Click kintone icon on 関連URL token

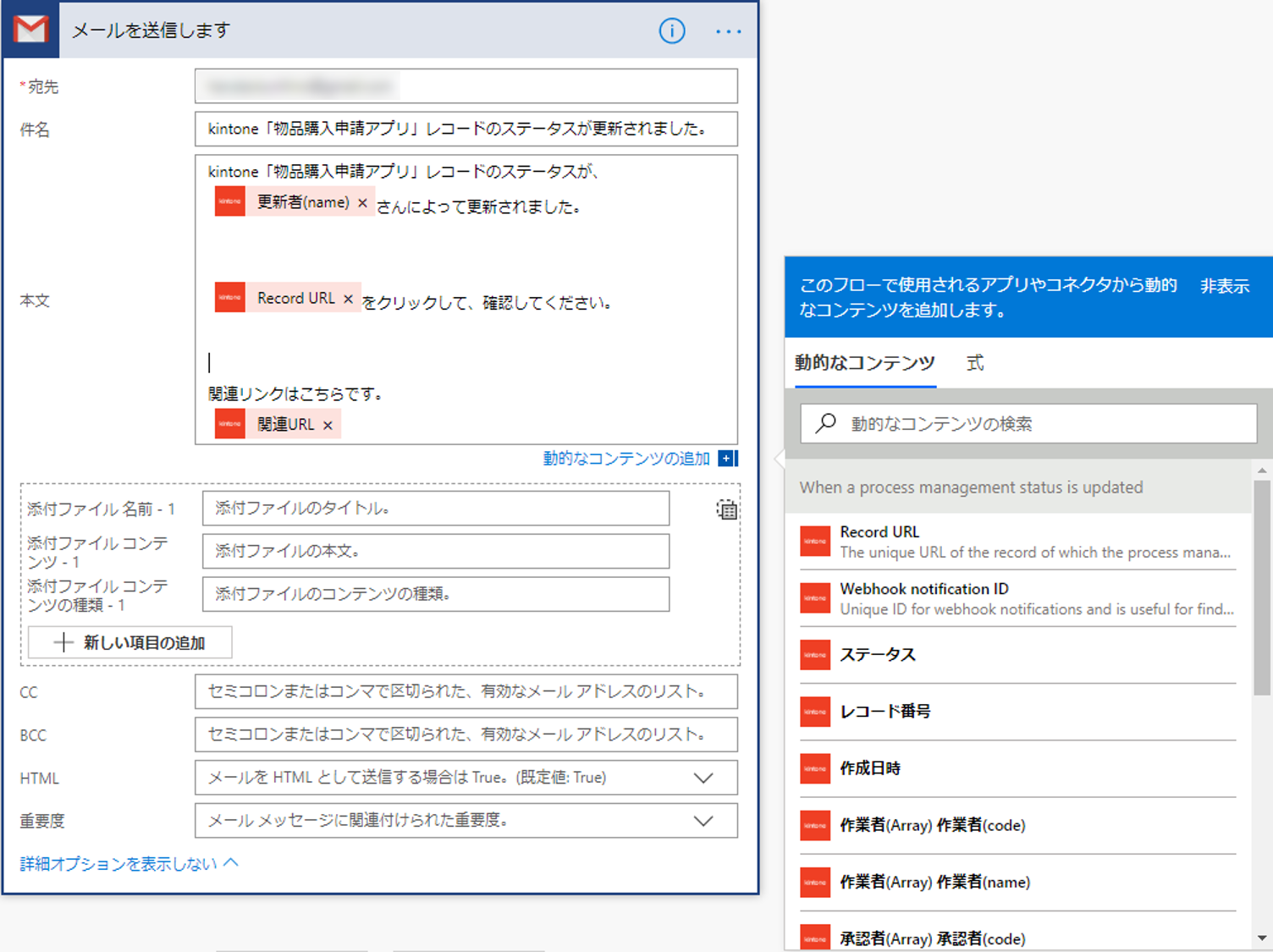[230, 423]
